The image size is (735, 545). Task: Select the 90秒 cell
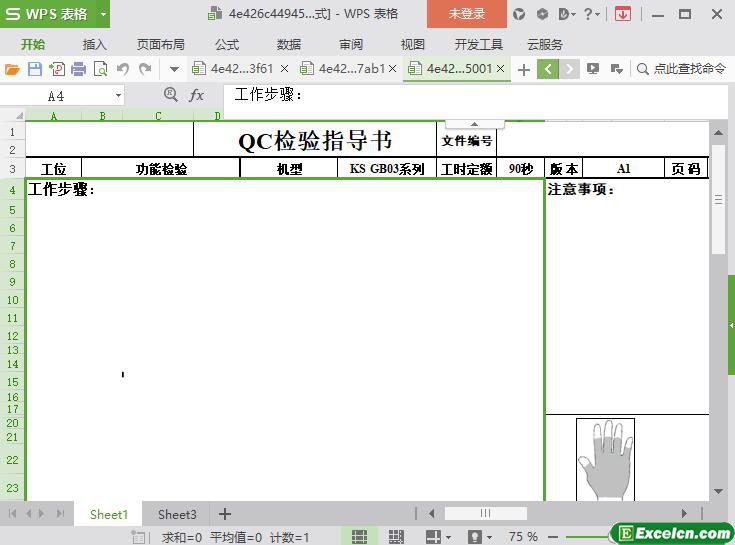click(521, 169)
